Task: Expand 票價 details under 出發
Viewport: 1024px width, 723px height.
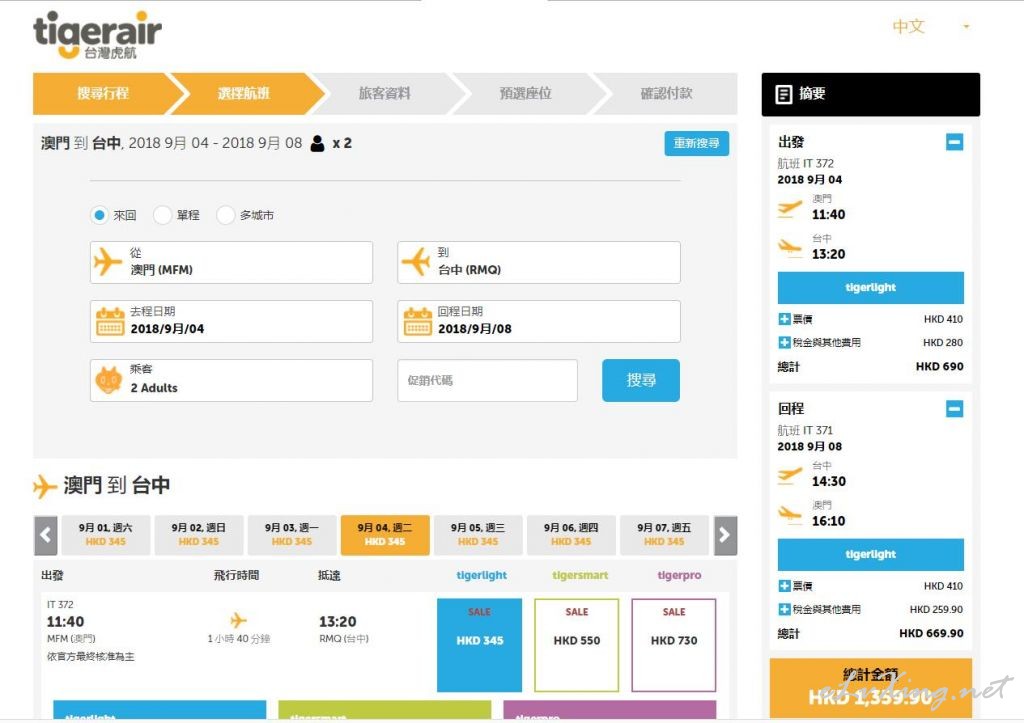Action: point(784,319)
